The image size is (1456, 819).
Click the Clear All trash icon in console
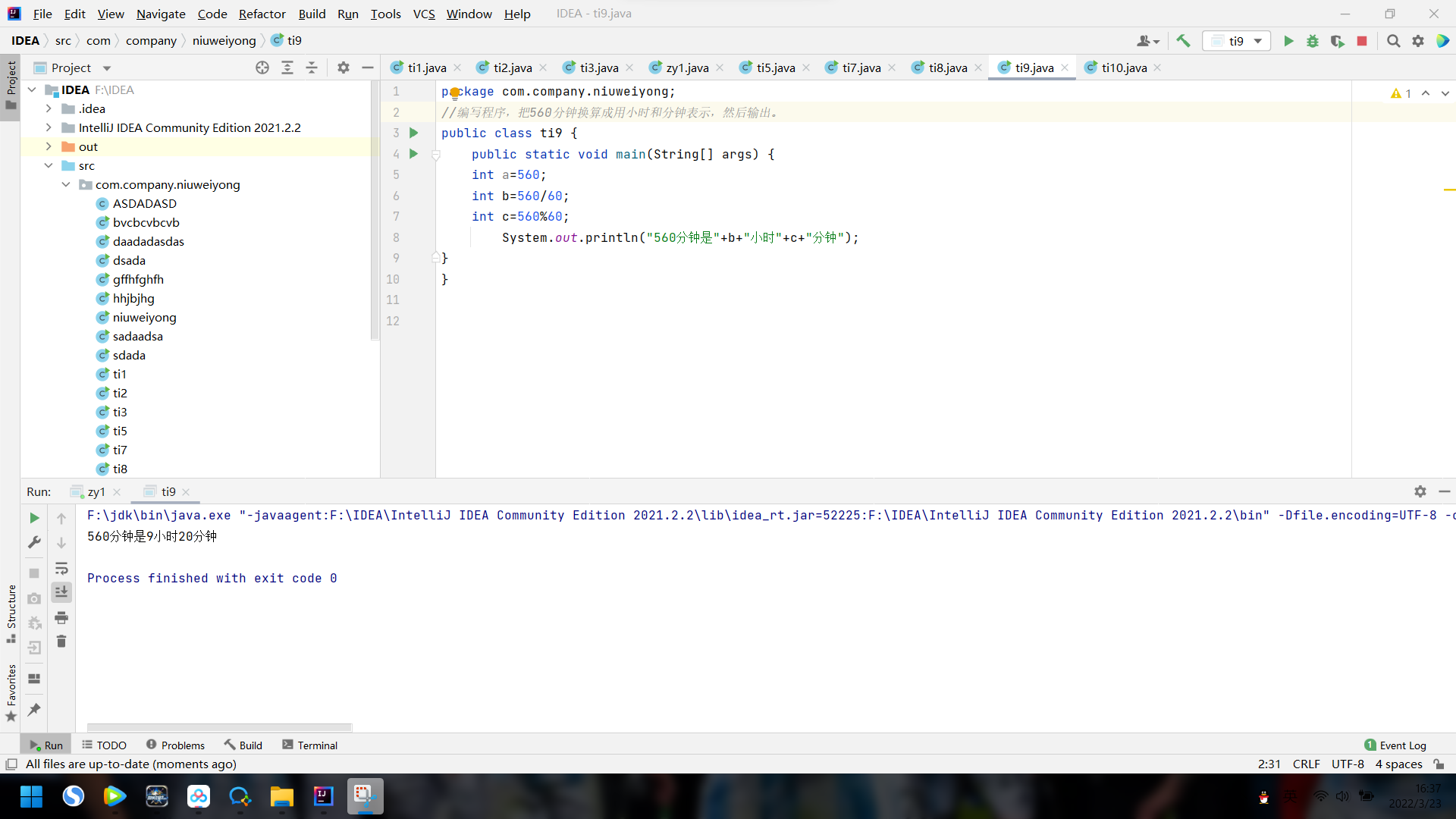pos(61,642)
